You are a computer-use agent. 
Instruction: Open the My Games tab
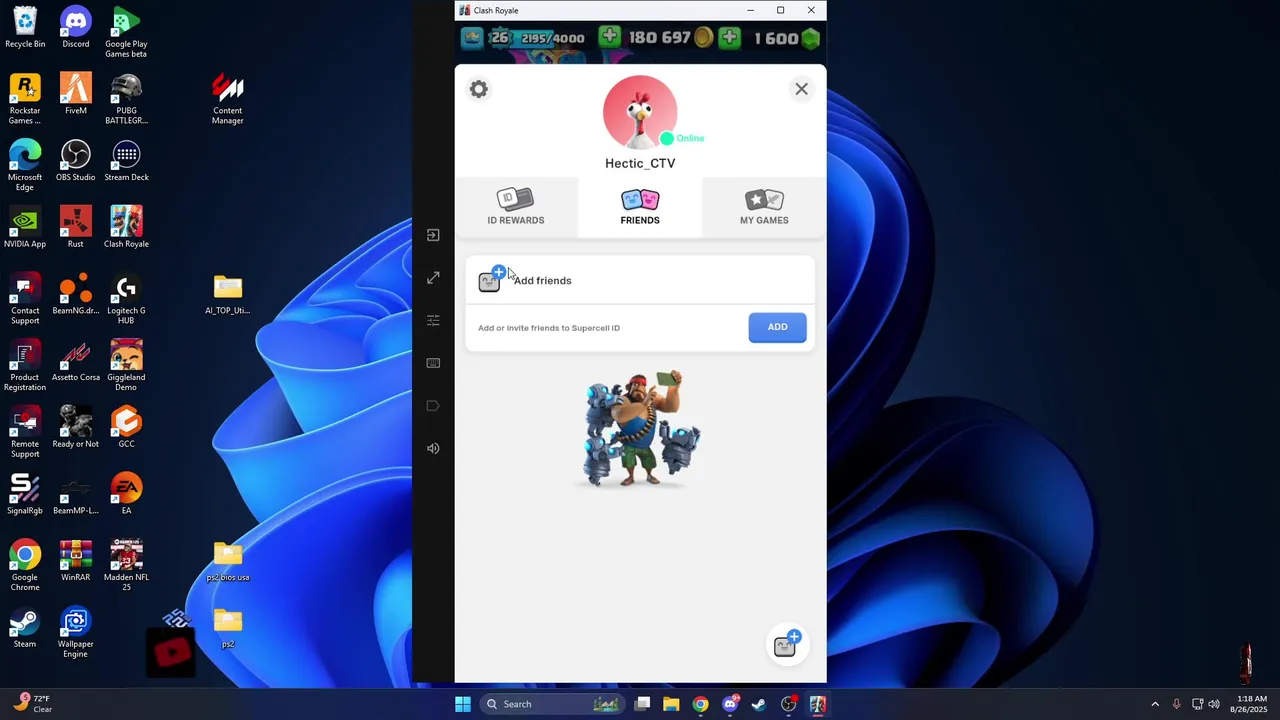(764, 207)
